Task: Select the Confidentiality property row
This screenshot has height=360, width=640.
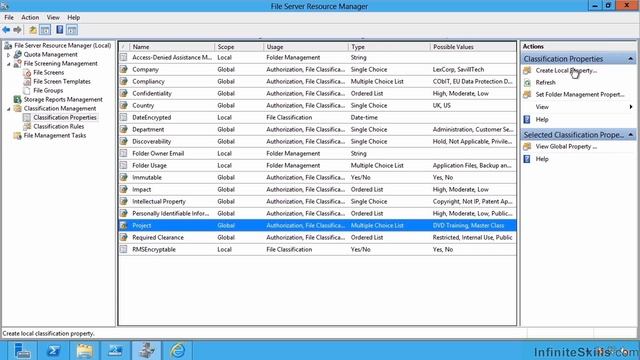Action: pyautogui.click(x=318, y=93)
